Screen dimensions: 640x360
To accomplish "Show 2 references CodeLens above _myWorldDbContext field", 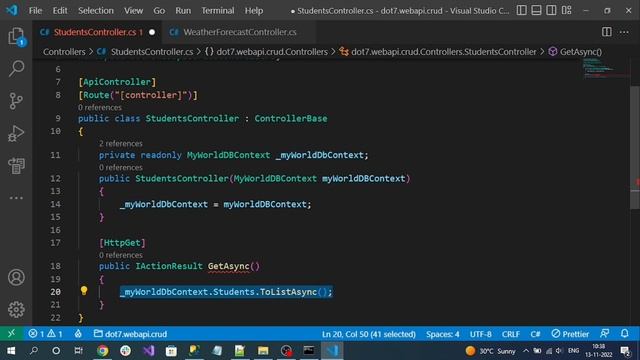I will click(x=121, y=144).
